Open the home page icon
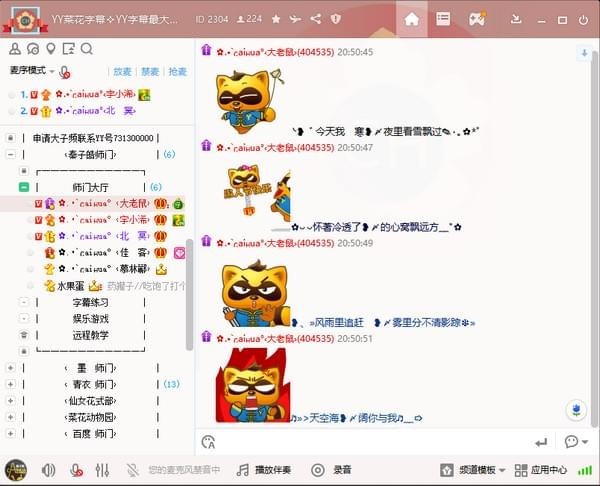Screen dimensions: 600x486 click(411, 19)
